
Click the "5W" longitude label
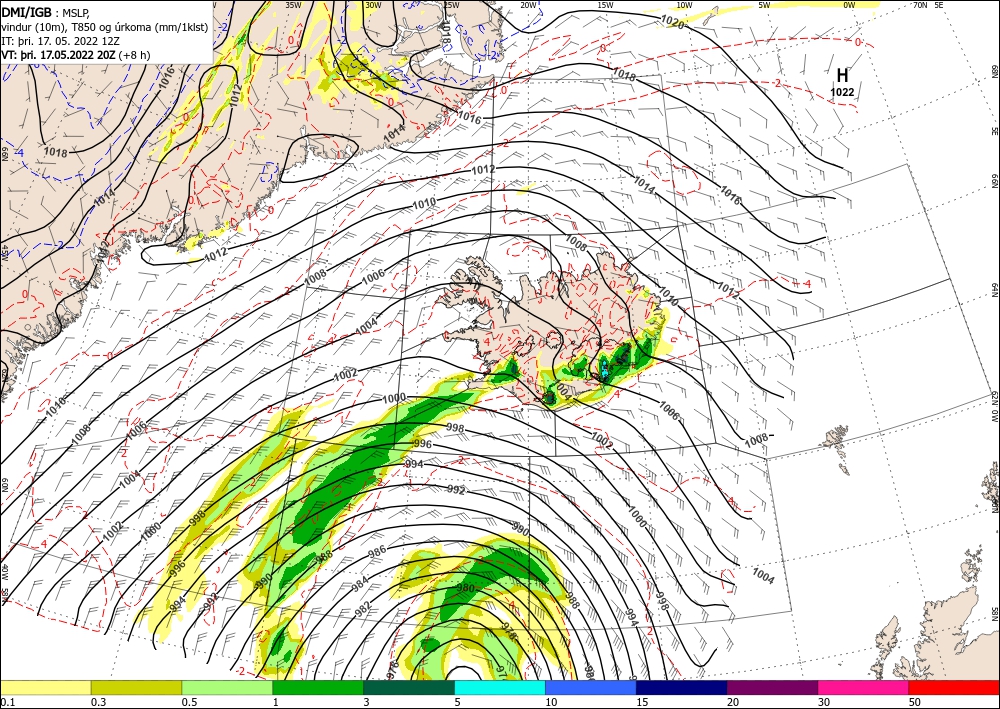pos(765,5)
